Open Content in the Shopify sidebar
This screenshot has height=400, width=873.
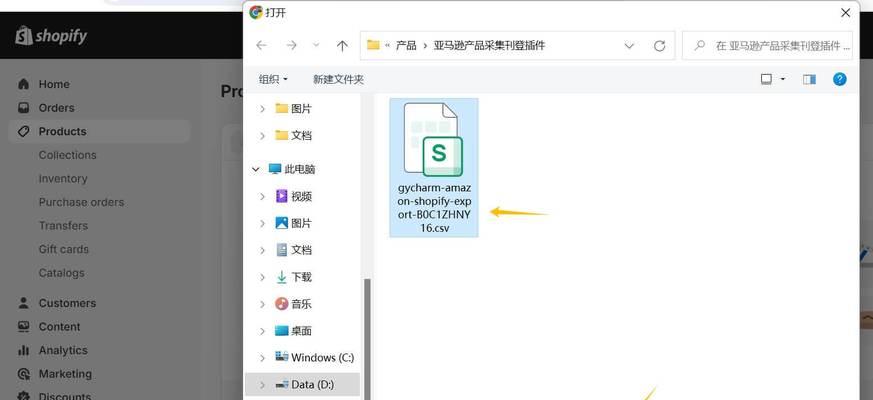pos(59,326)
